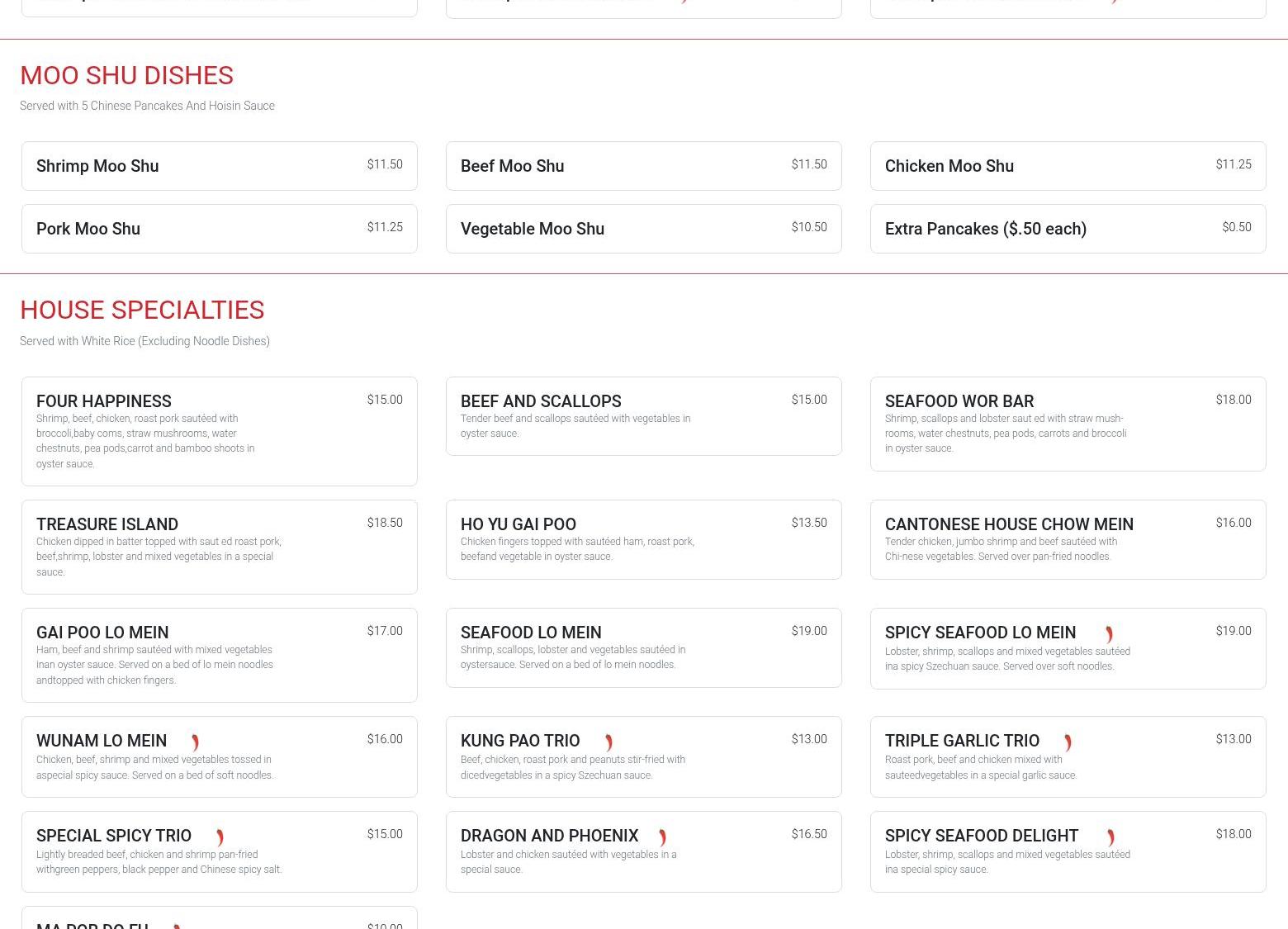
Task: Click the pepper icon next to Special Spicy Trio
Action: click(220, 837)
